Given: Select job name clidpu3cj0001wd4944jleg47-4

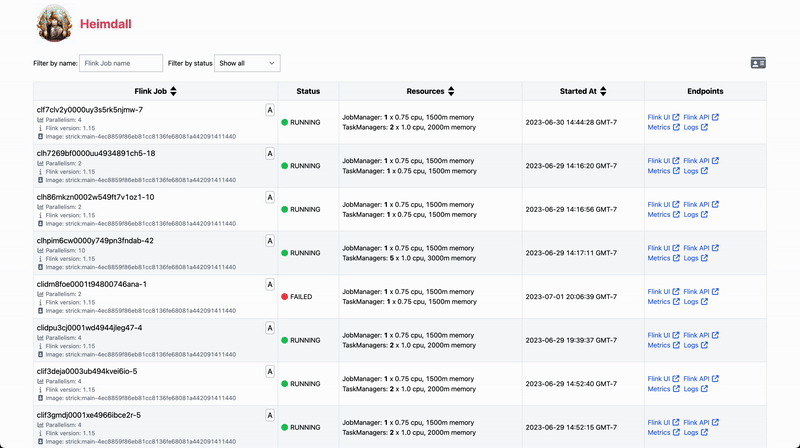Looking at the screenshot, I should pyautogui.click(x=89, y=328).
